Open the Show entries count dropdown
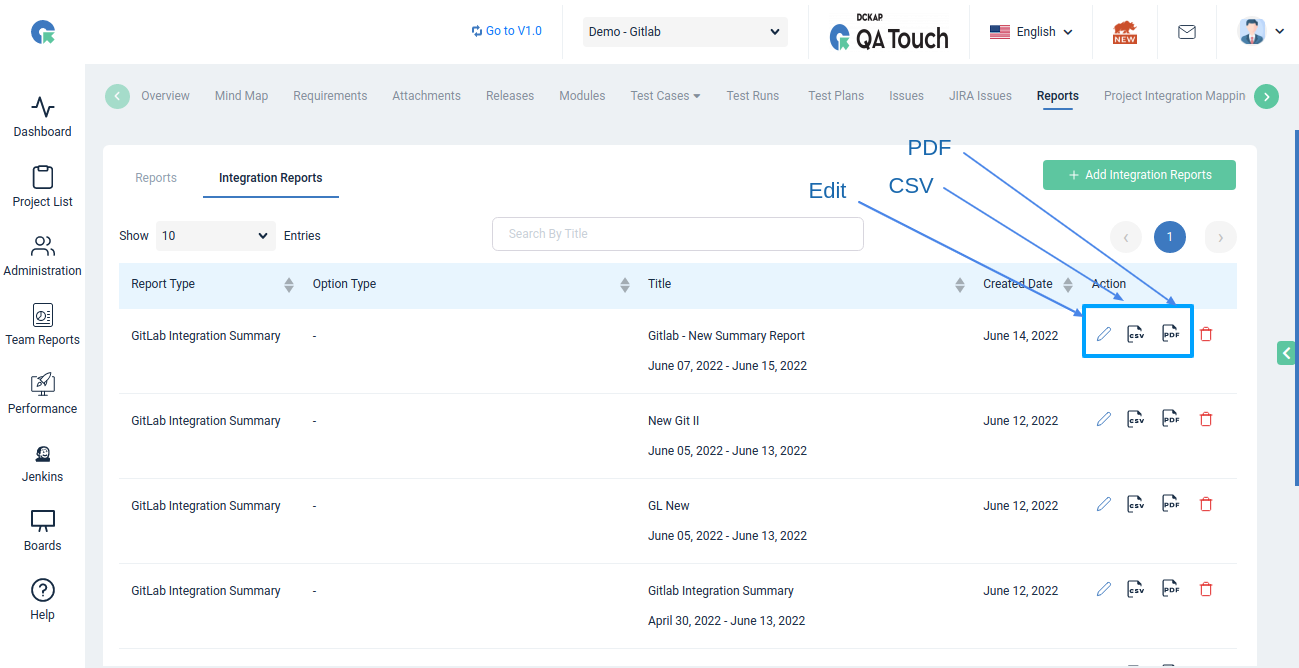This screenshot has width=1299, height=668. pos(216,236)
